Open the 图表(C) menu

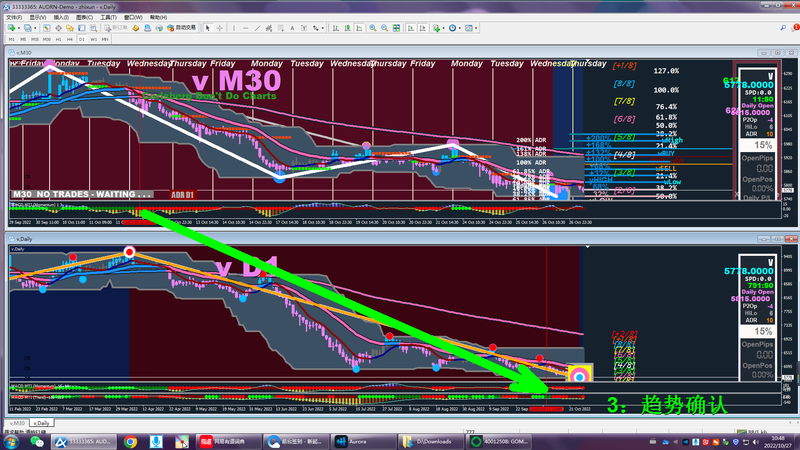[x=84, y=17]
